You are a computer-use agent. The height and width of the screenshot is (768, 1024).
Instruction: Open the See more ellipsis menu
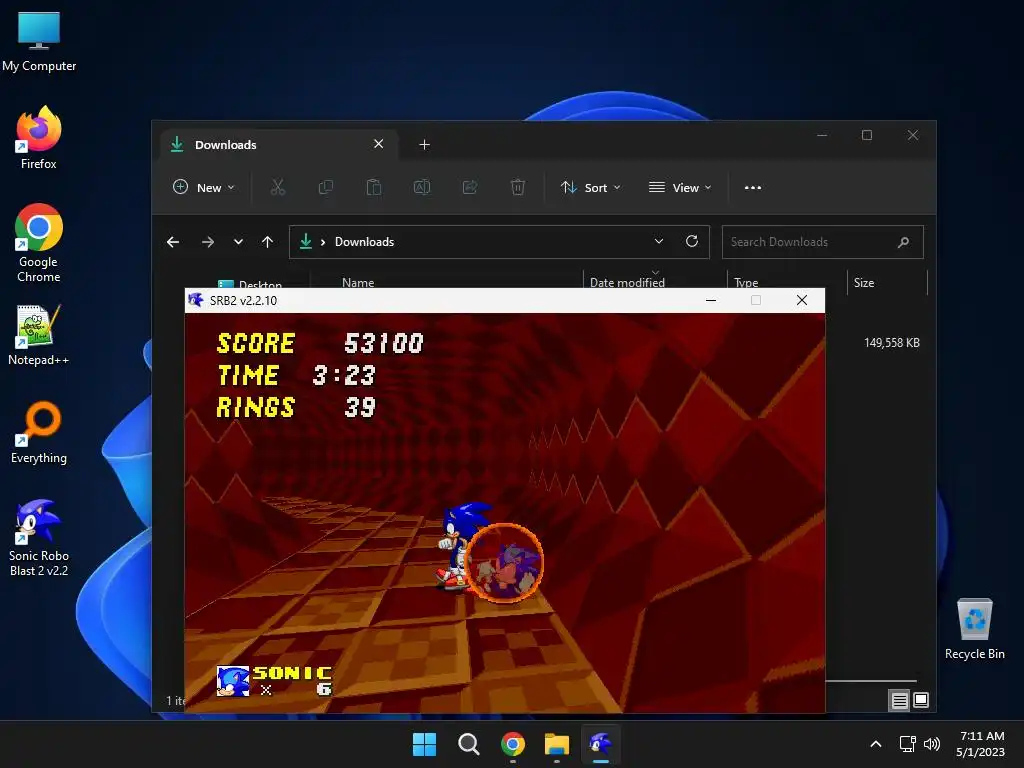752,187
